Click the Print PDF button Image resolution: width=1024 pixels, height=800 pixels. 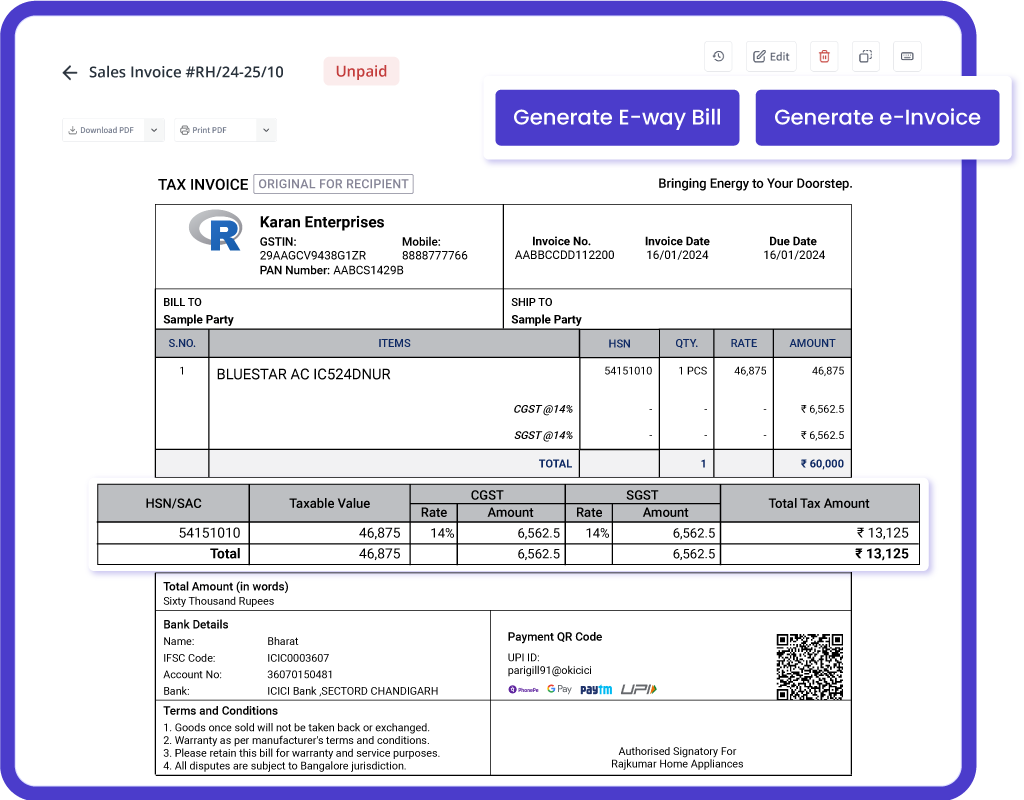click(216, 130)
